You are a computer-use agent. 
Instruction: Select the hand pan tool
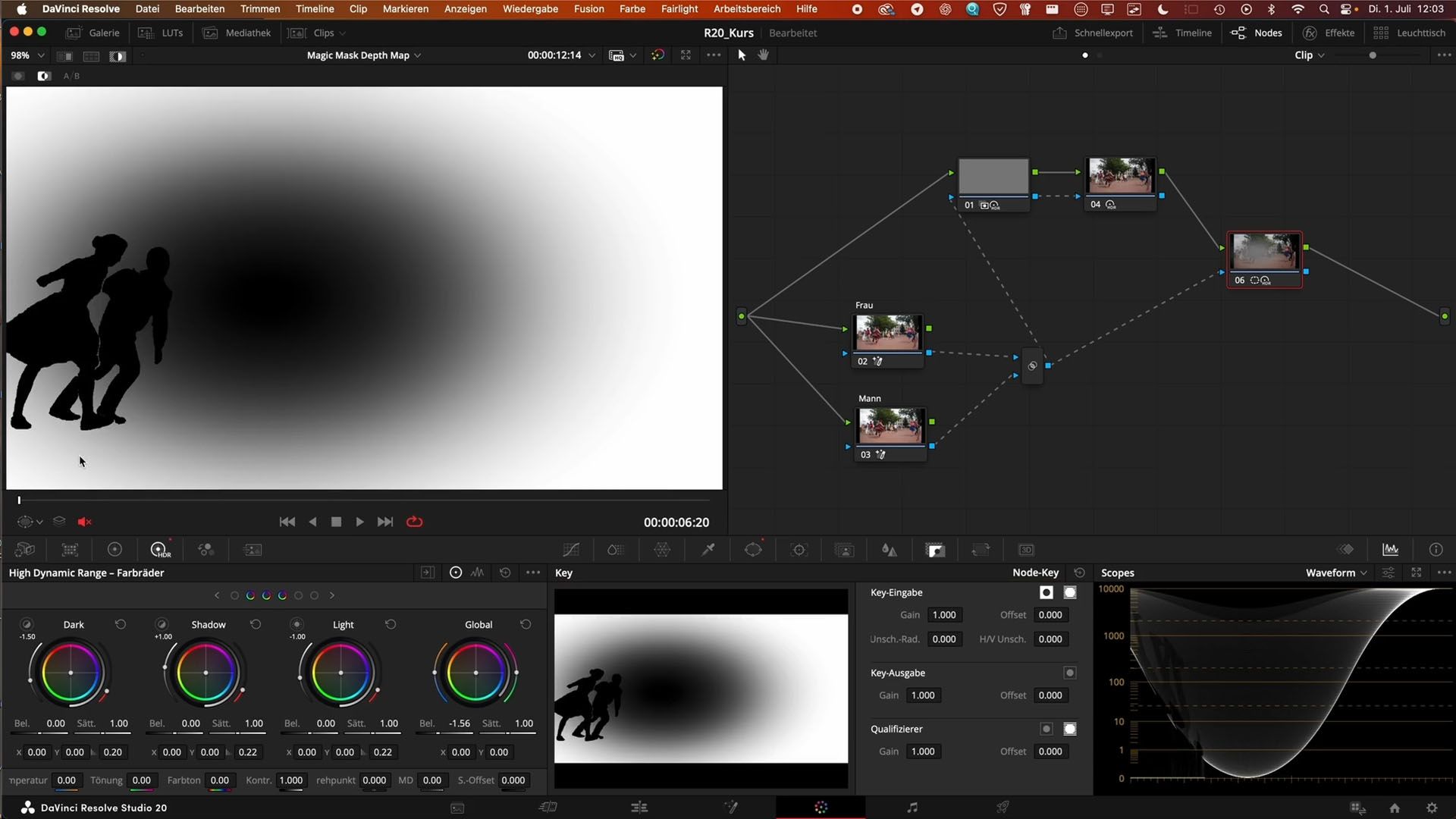764,55
